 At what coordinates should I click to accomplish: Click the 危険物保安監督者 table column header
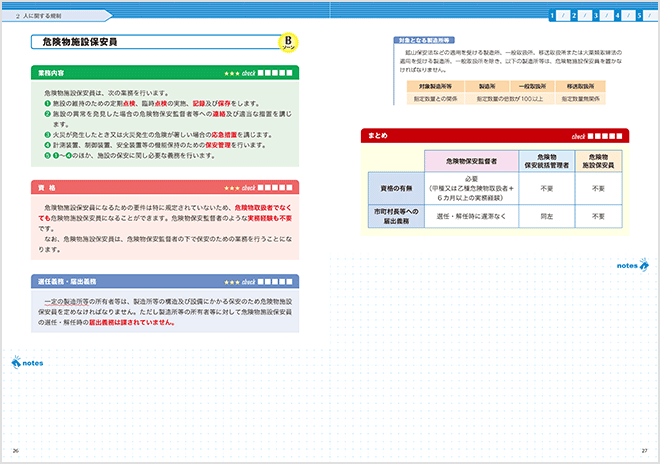pos(470,161)
